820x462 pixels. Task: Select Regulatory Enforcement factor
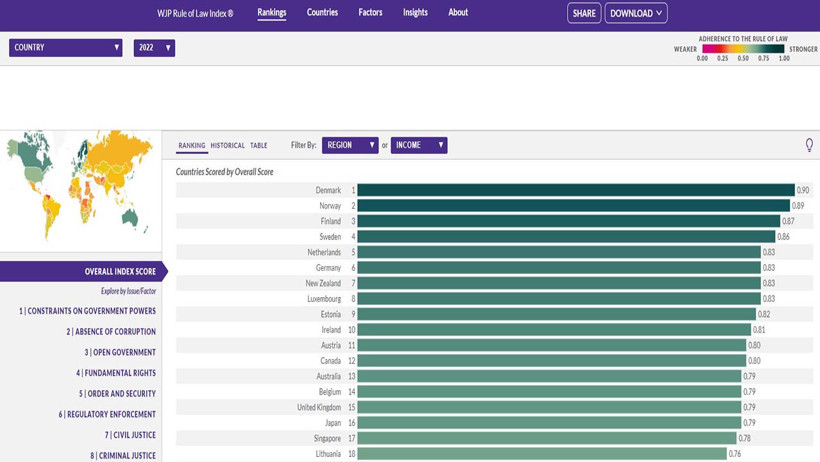tap(107, 414)
